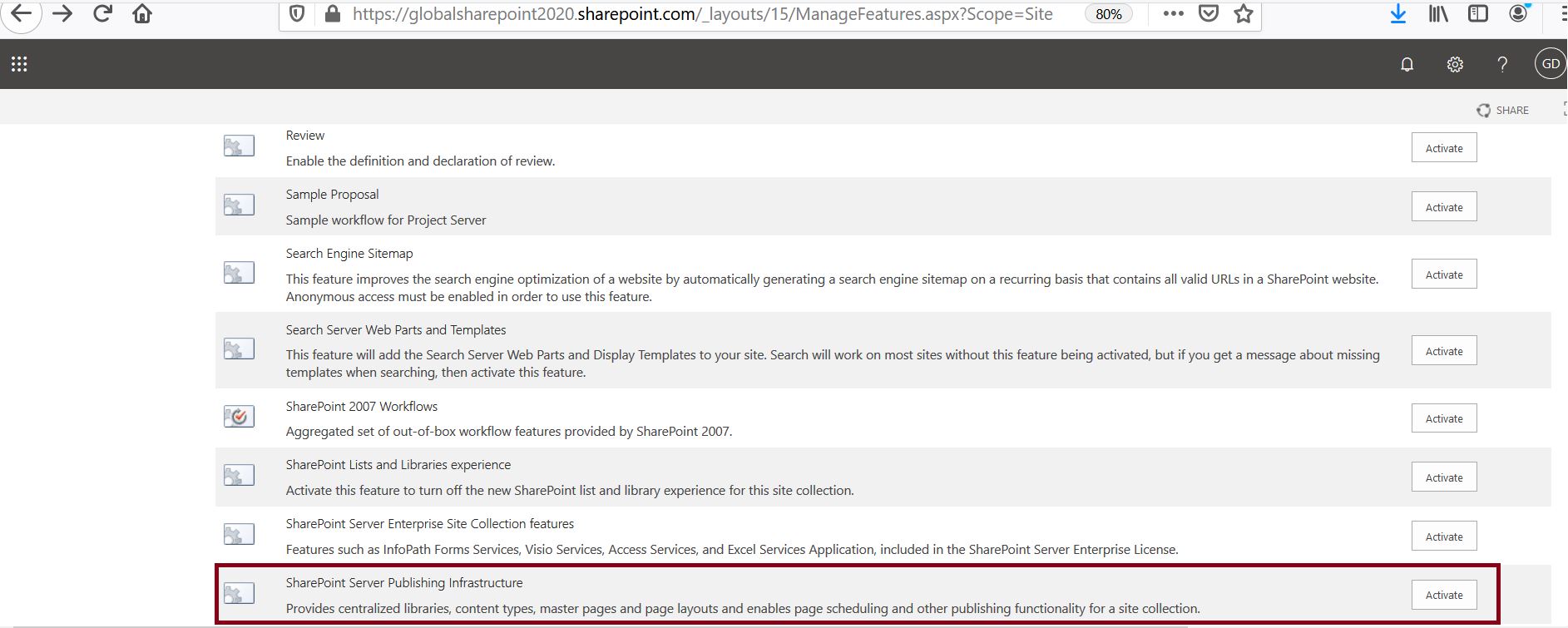The width and height of the screenshot is (1568, 628).
Task: Click Enterprise Site Collection features icon
Action: tap(239, 535)
